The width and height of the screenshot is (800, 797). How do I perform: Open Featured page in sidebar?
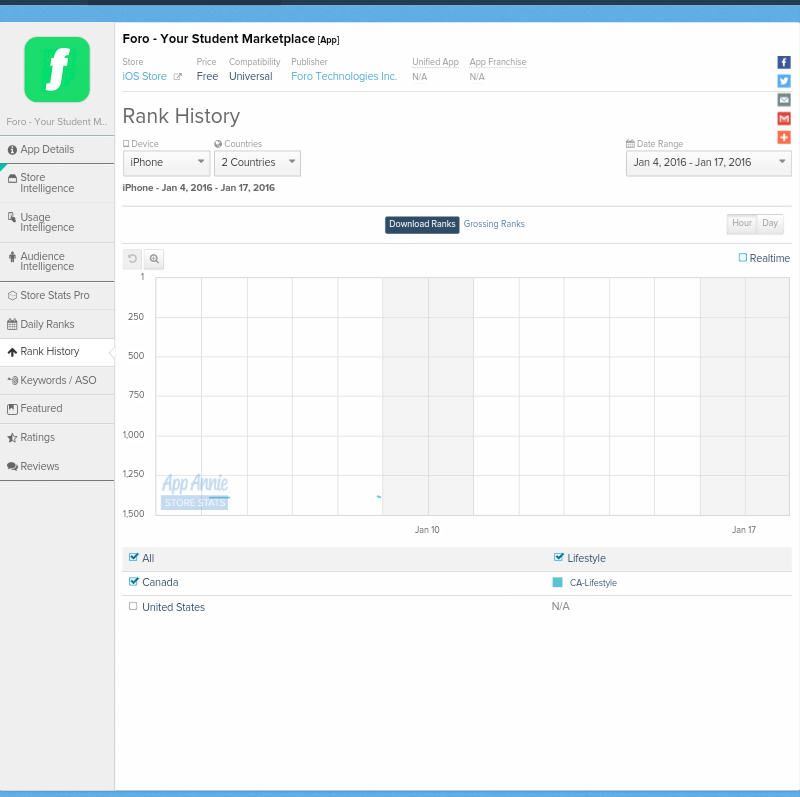(57, 409)
